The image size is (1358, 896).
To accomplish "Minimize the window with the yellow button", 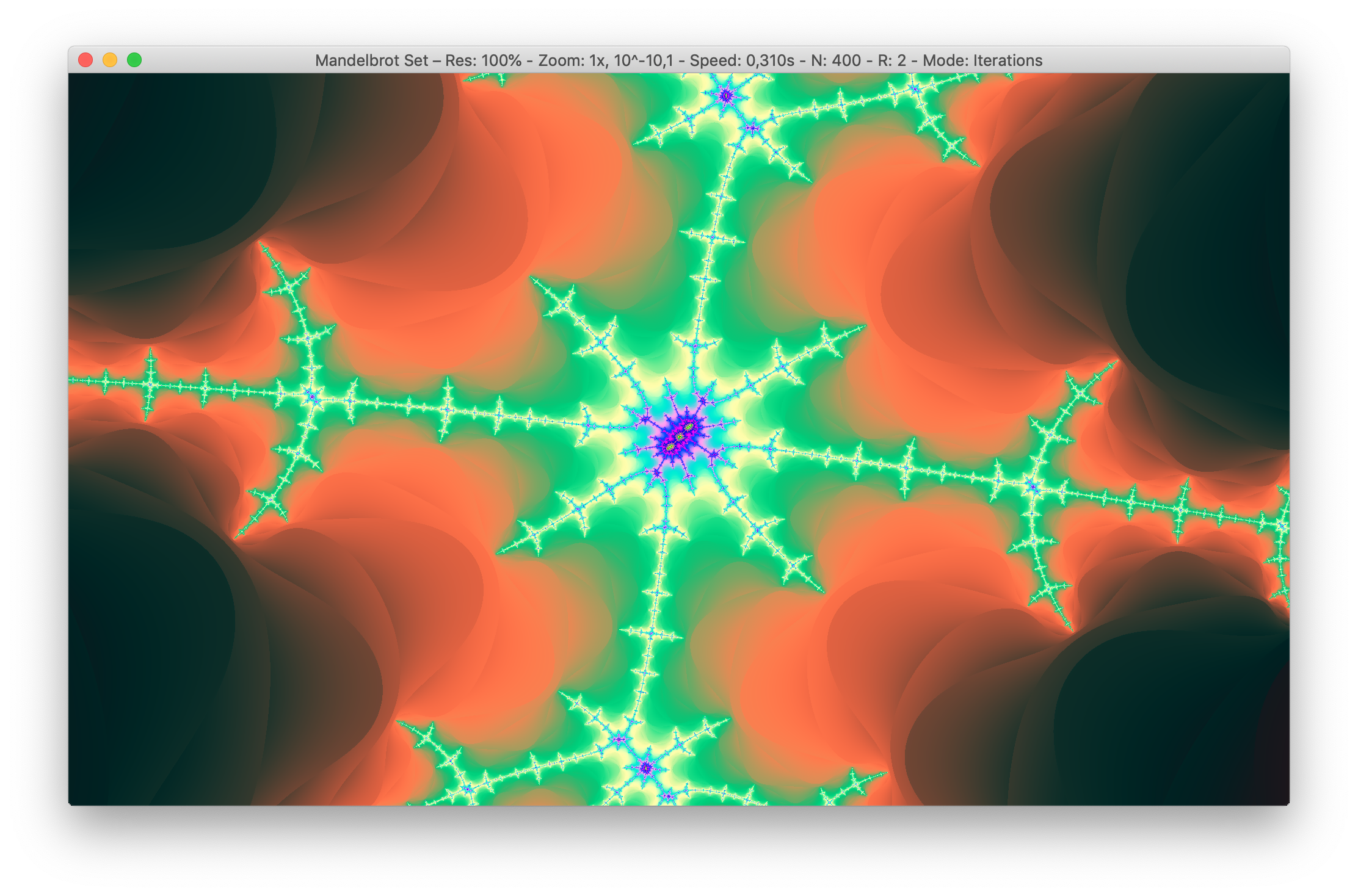I will (x=110, y=60).
